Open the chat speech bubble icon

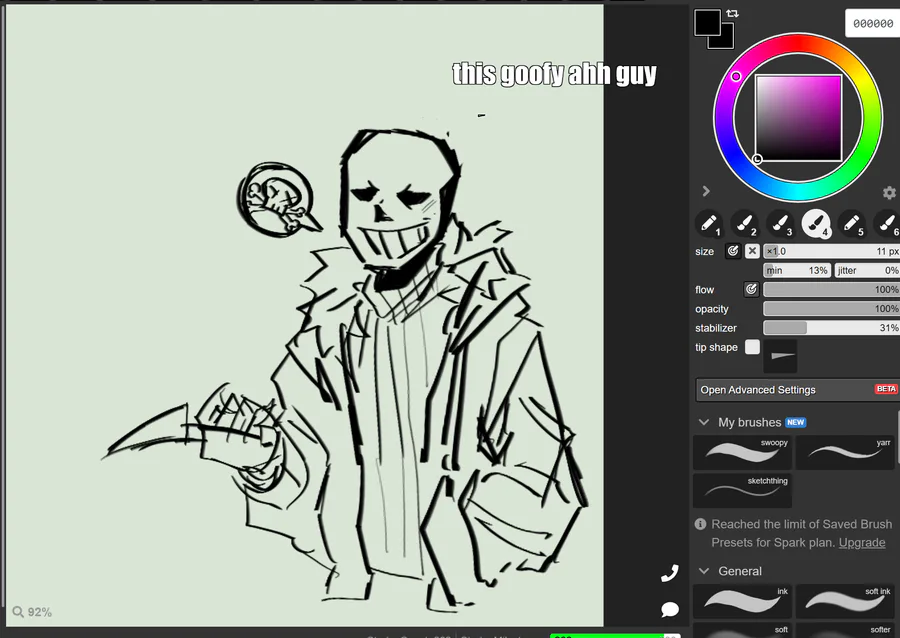click(670, 609)
